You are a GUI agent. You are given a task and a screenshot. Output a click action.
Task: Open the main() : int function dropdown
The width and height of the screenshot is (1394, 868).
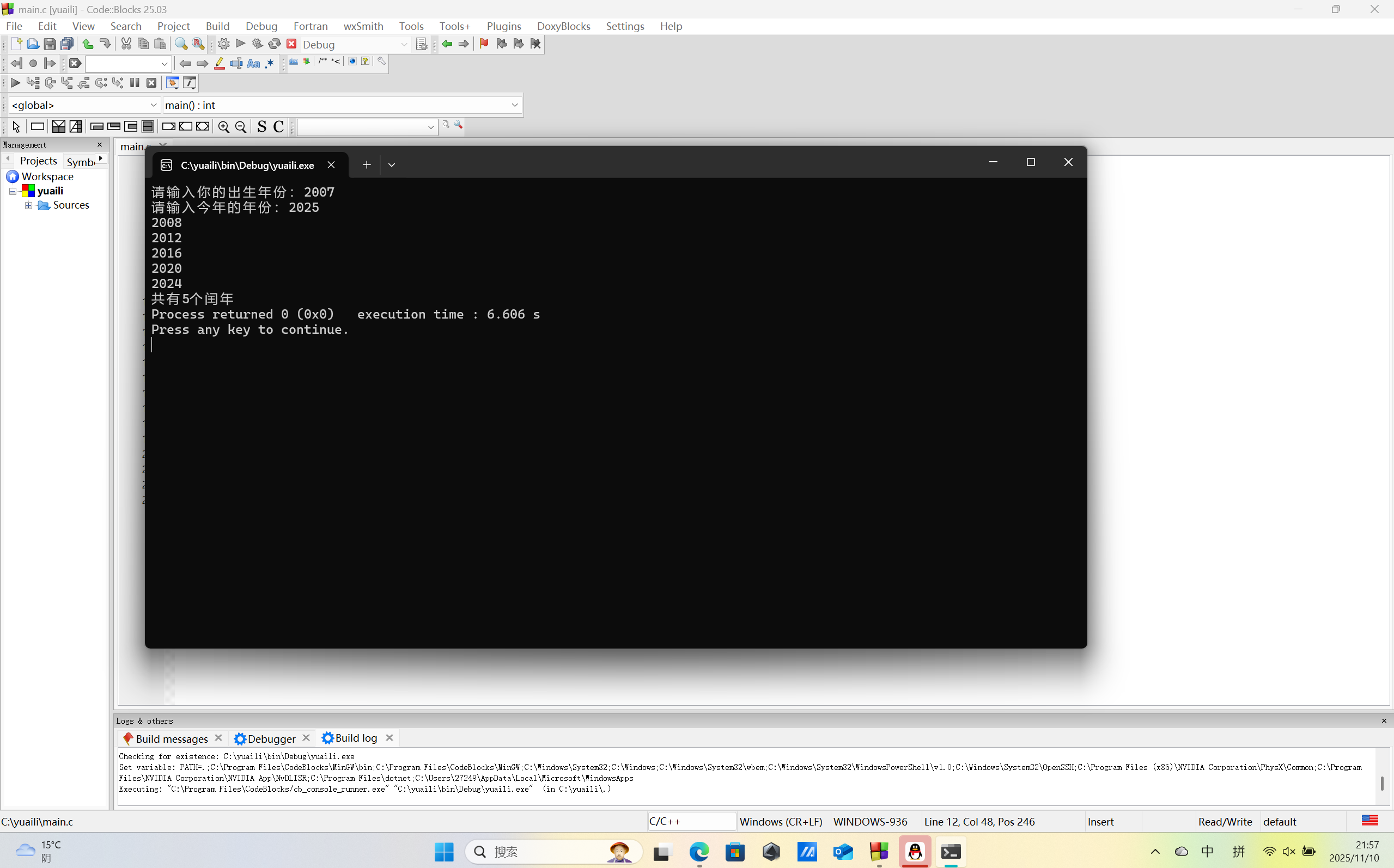[514, 105]
